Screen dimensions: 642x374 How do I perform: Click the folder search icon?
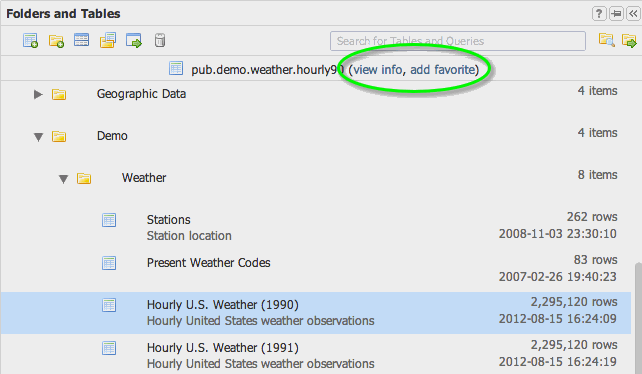click(606, 40)
